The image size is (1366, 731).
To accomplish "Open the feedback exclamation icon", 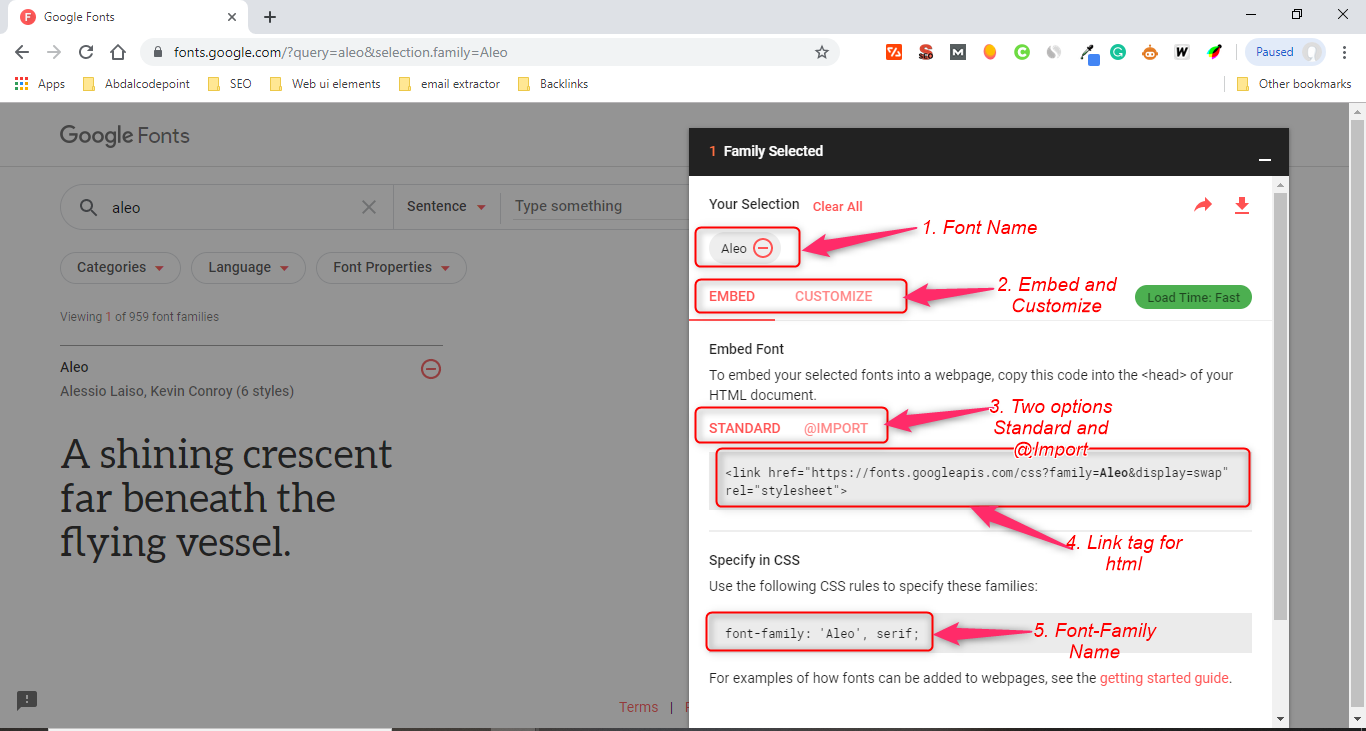I will [27, 700].
